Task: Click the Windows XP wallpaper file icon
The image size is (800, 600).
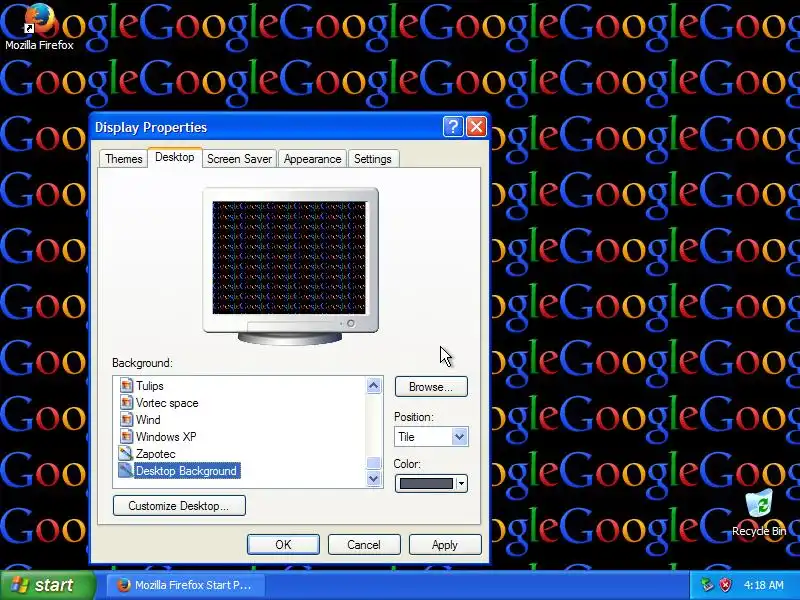Action: tap(126, 437)
